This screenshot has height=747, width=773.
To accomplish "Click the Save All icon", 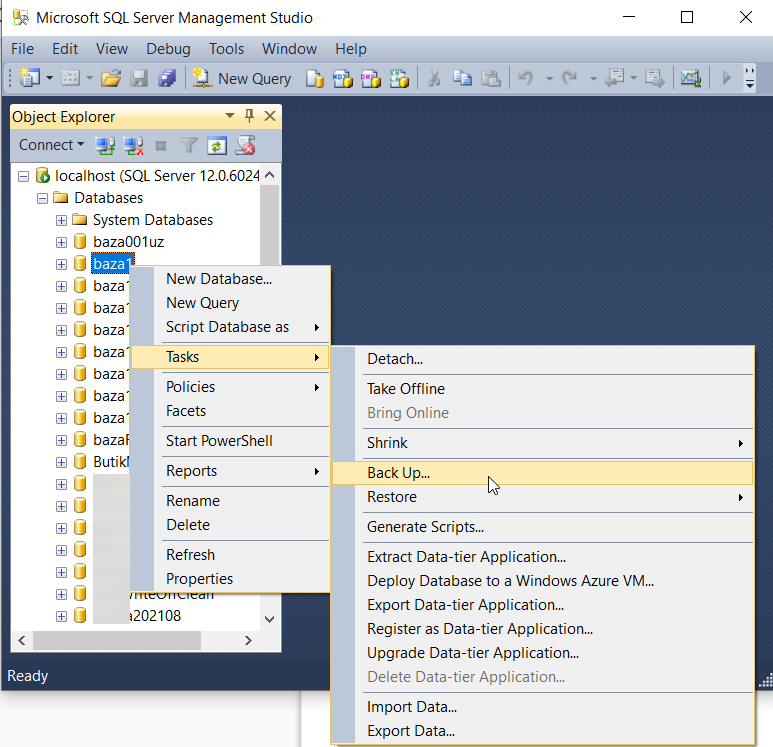I will pyautogui.click(x=167, y=78).
